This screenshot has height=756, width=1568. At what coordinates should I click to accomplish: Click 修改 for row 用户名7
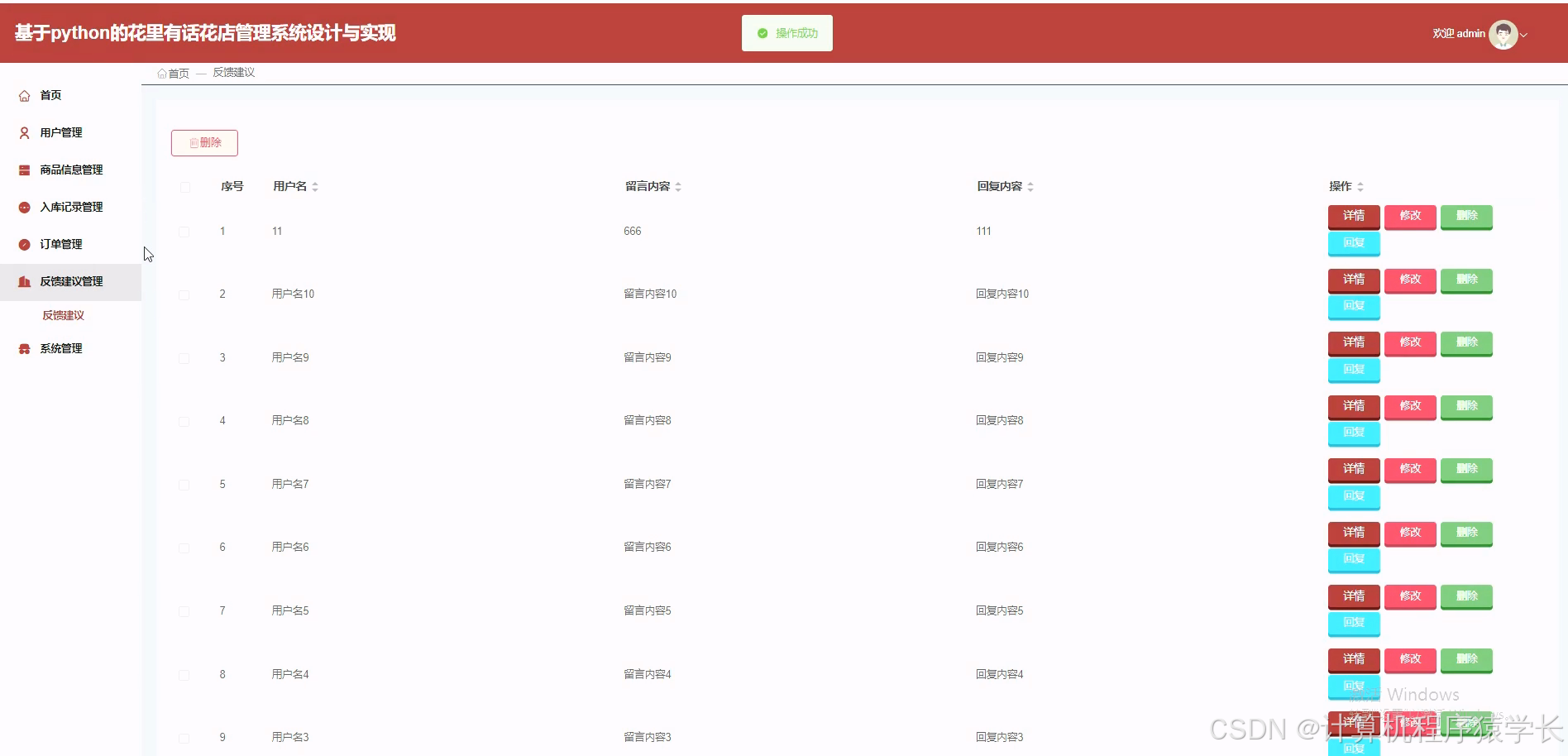tap(1410, 469)
